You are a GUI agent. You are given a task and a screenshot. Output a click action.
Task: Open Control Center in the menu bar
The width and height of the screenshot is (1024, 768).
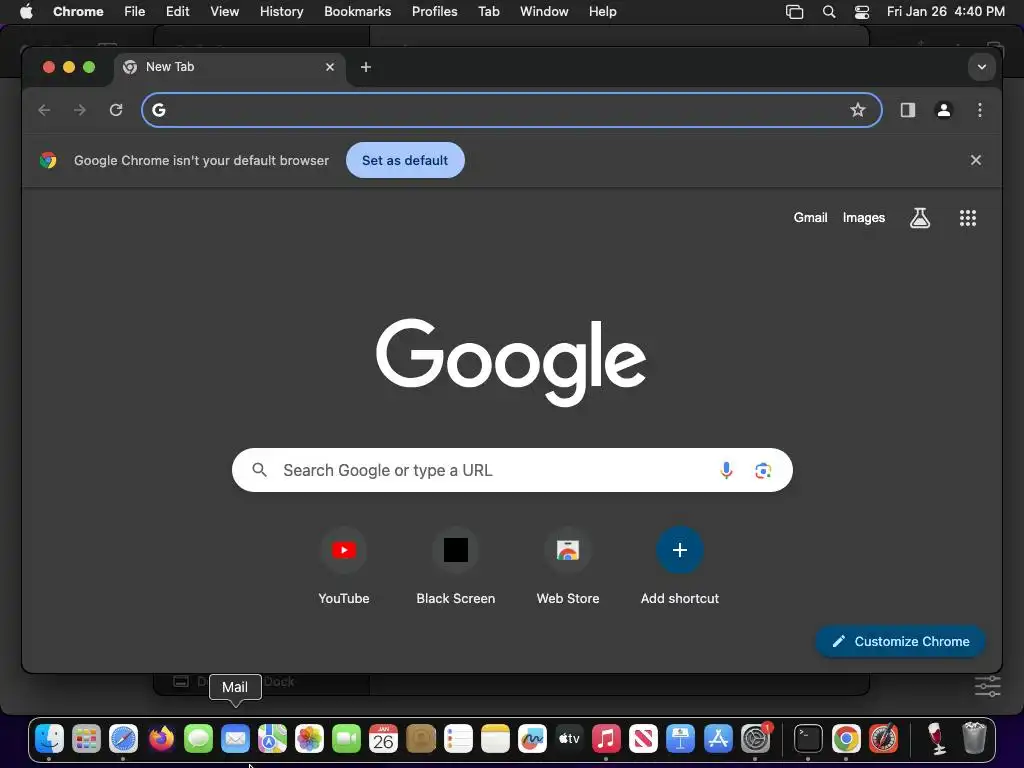(862, 11)
